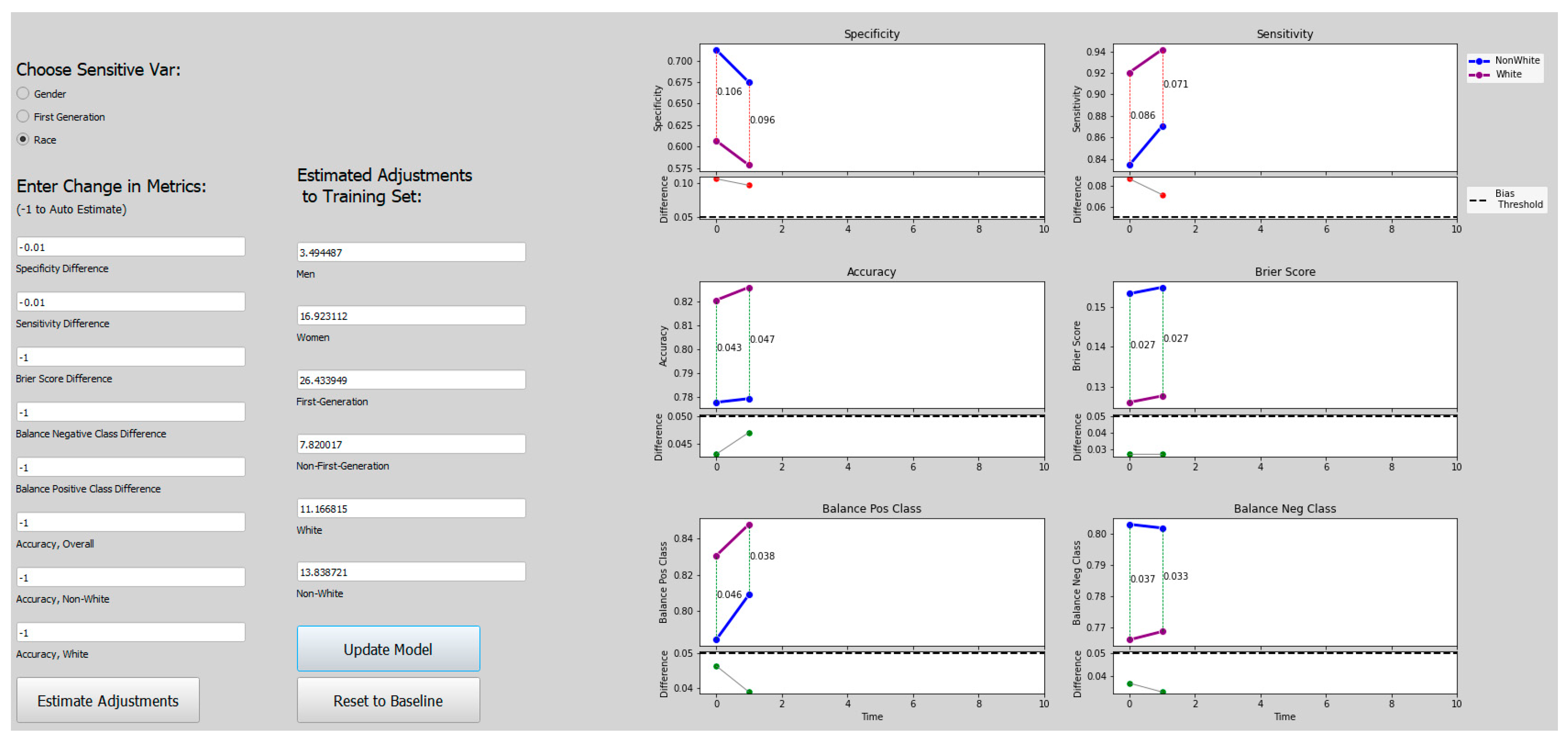1568x742 pixels.
Task: Click the Update Model button
Action: [x=388, y=649]
